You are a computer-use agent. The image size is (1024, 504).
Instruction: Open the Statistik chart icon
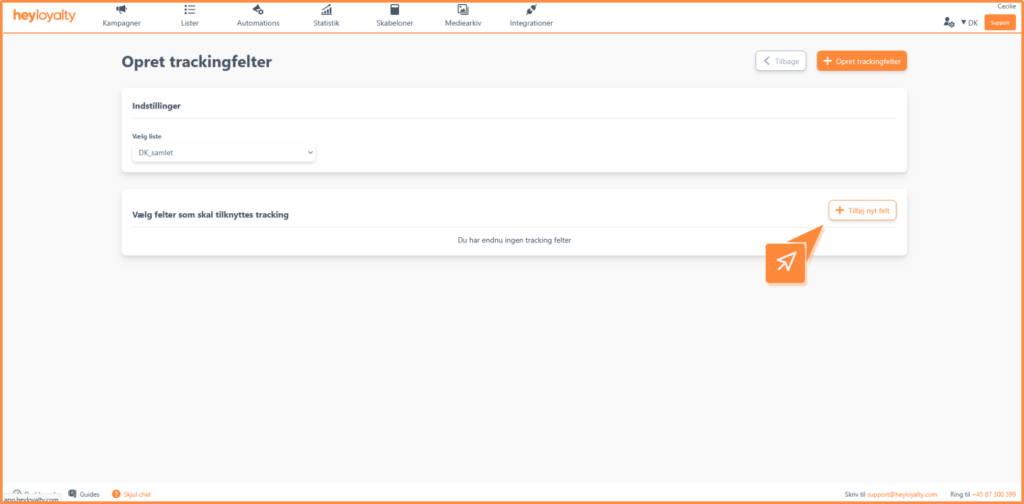pos(326,11)
